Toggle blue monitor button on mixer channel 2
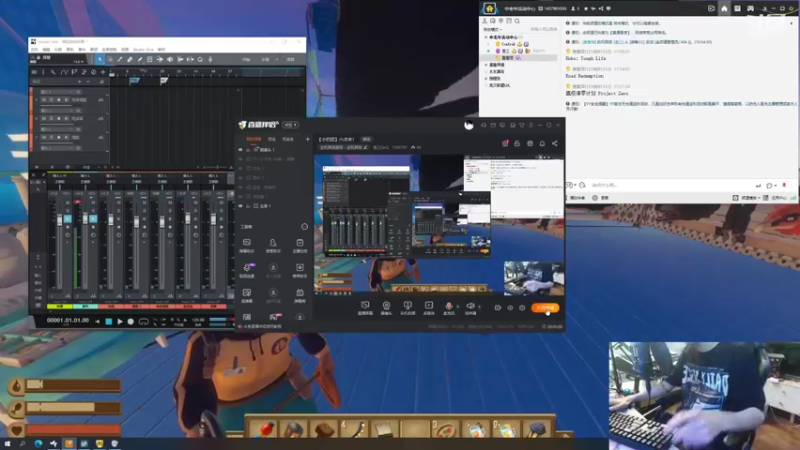 click(93, 219)
